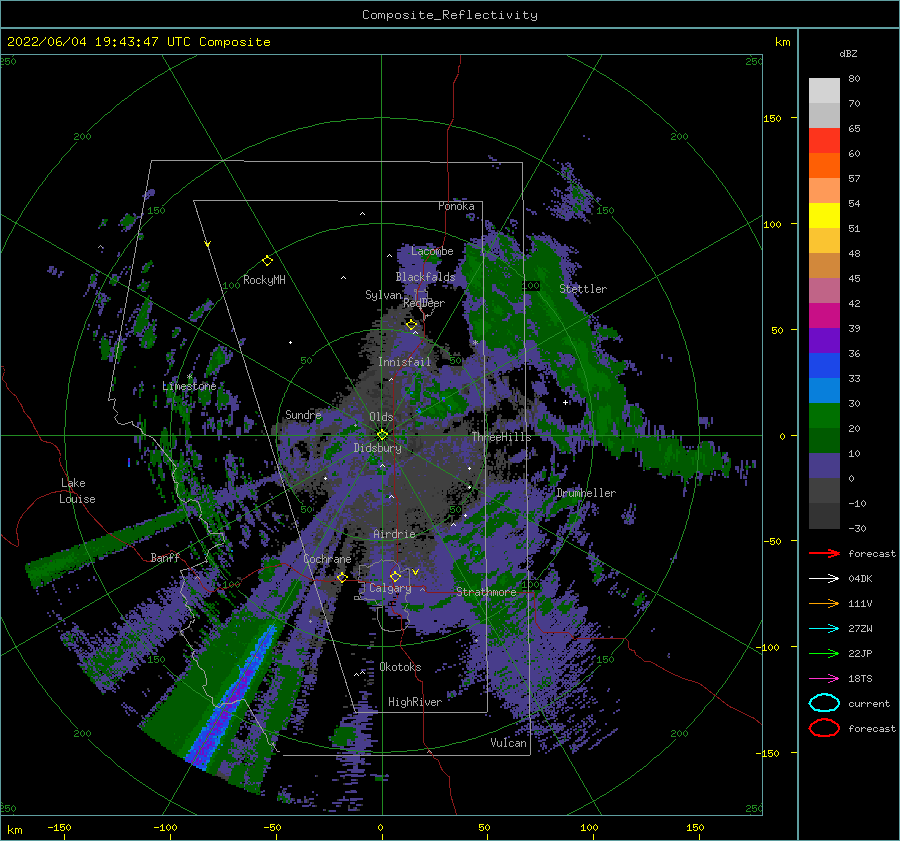
Task: Click the yellow radar-center diamond near Olds
Action: tap(382, 435)
